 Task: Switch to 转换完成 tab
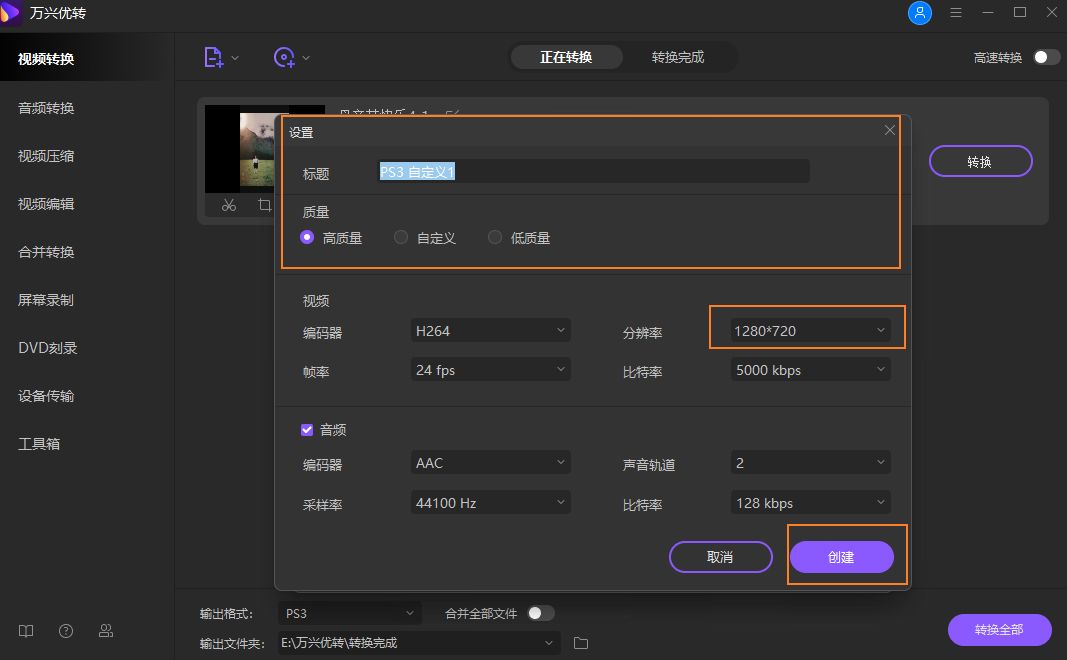point(678,57)
